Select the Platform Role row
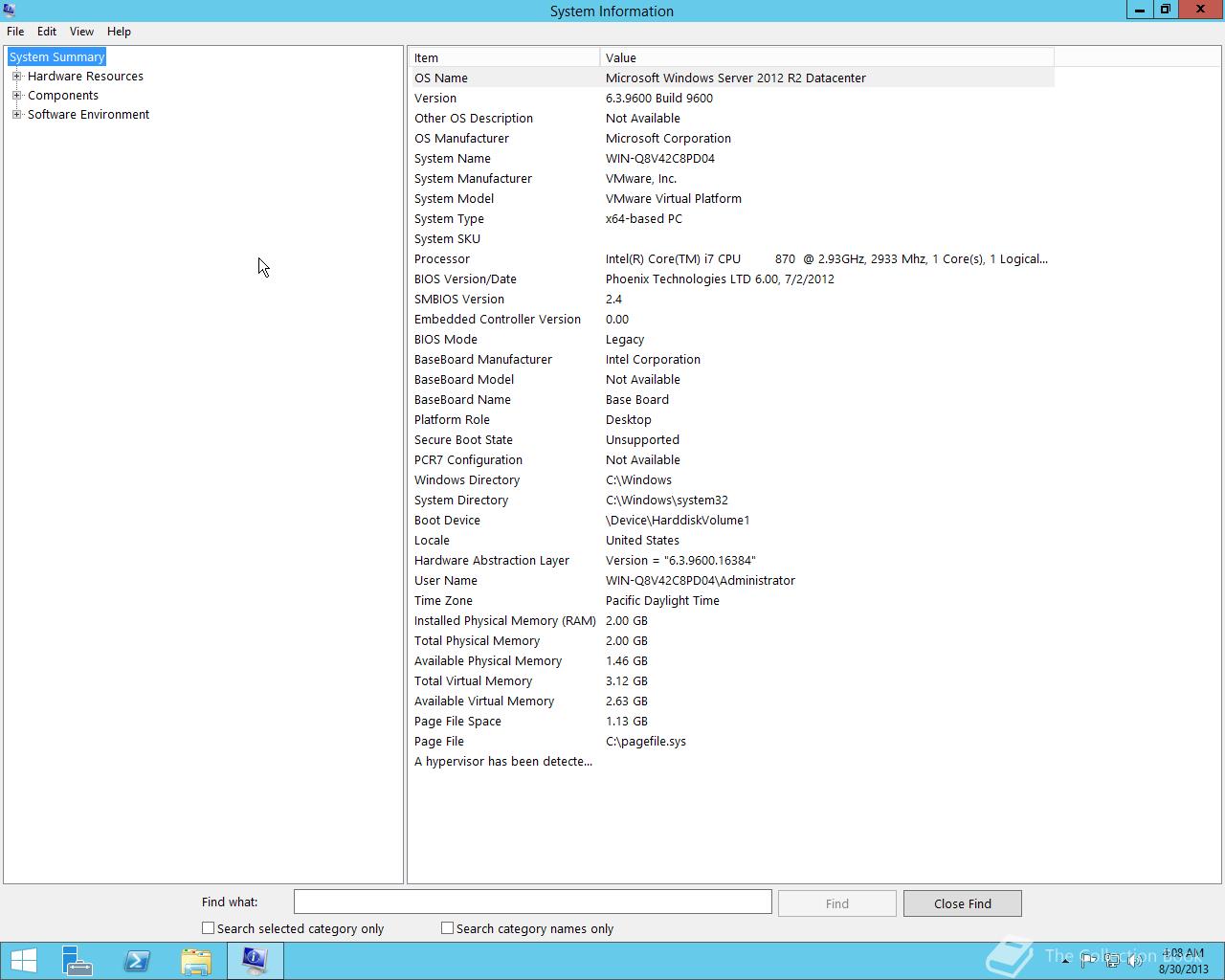 [x=732, y=419]
